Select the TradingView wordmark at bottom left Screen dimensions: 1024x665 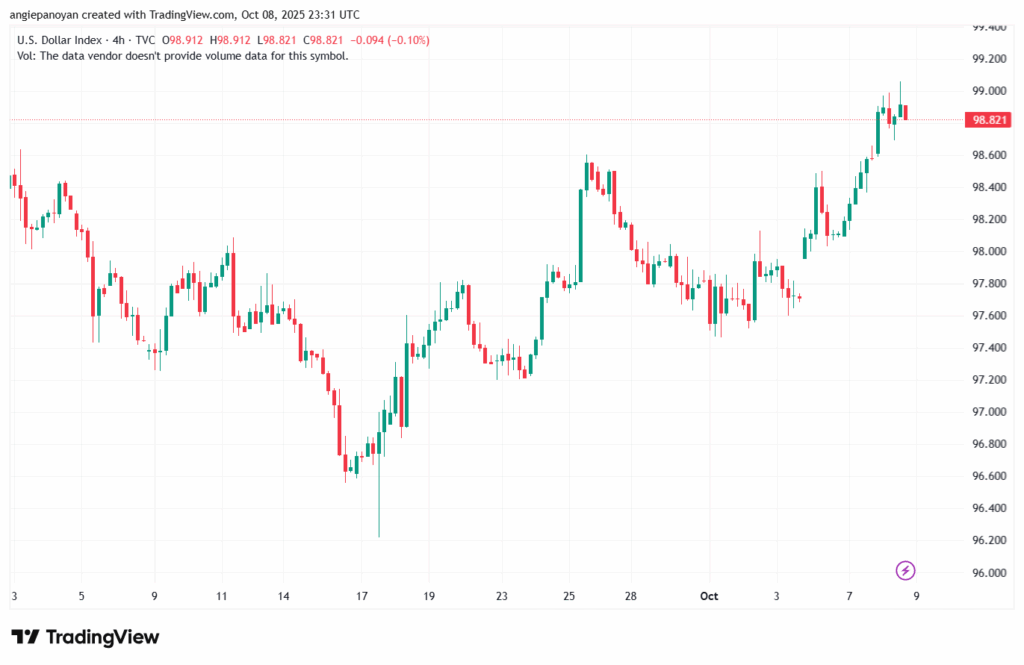click(105, 636)
